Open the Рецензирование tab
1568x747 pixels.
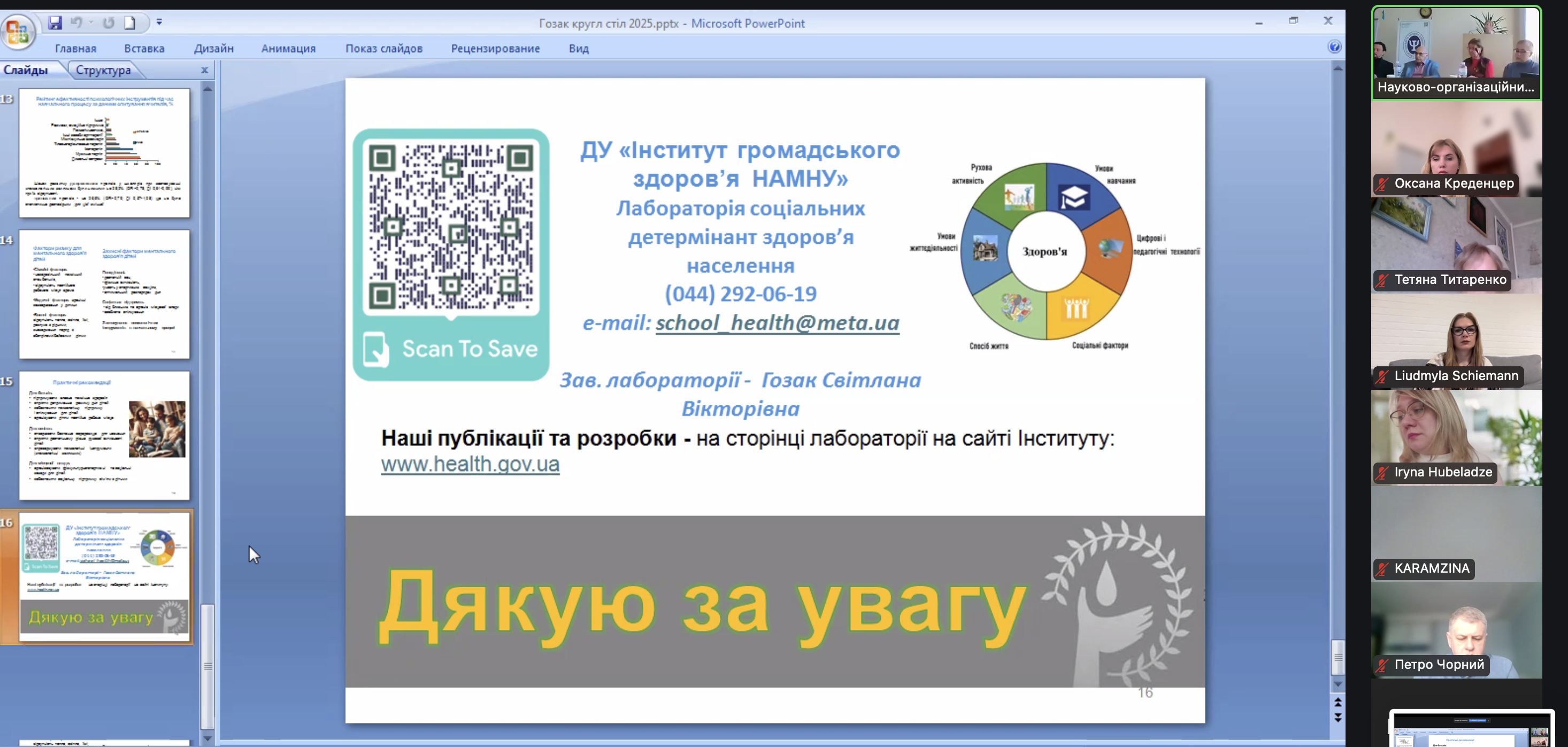click(495, 49)
